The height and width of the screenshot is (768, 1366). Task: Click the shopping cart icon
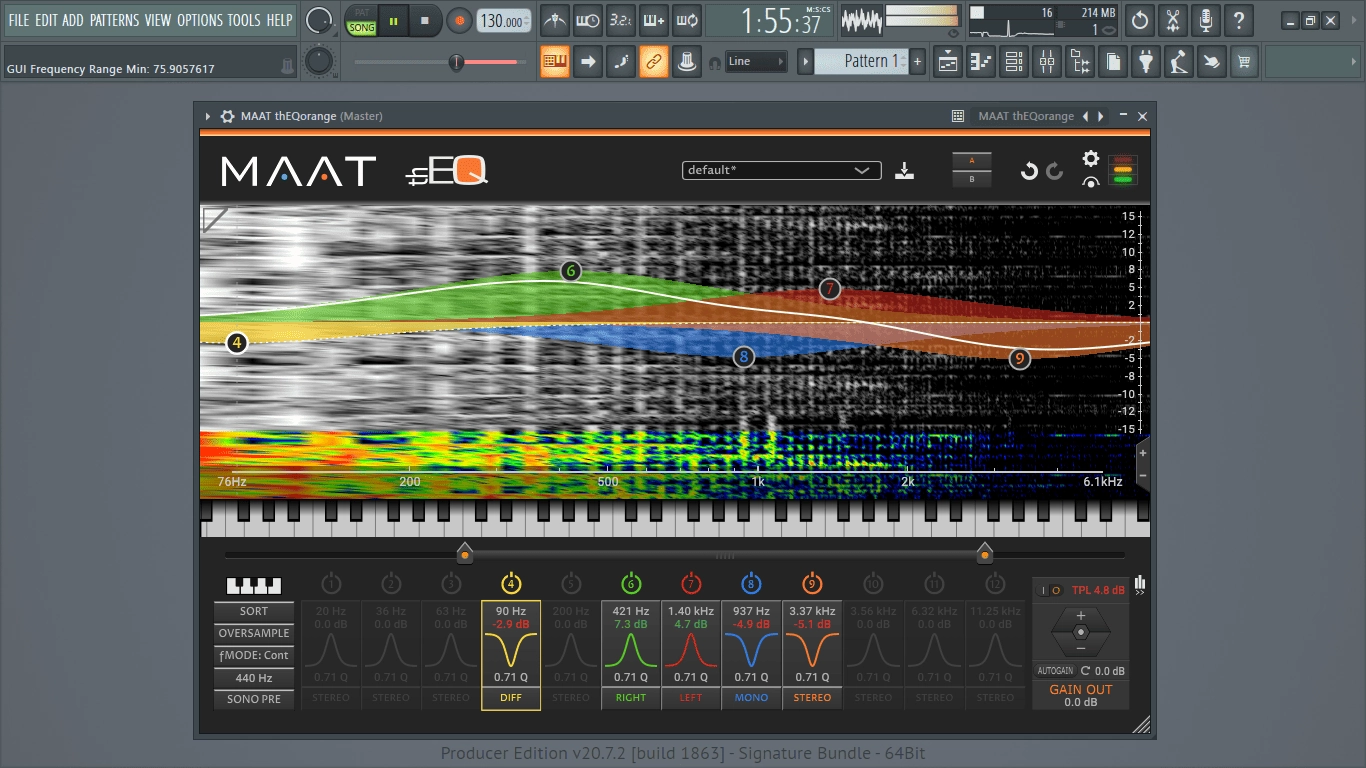1244,61
